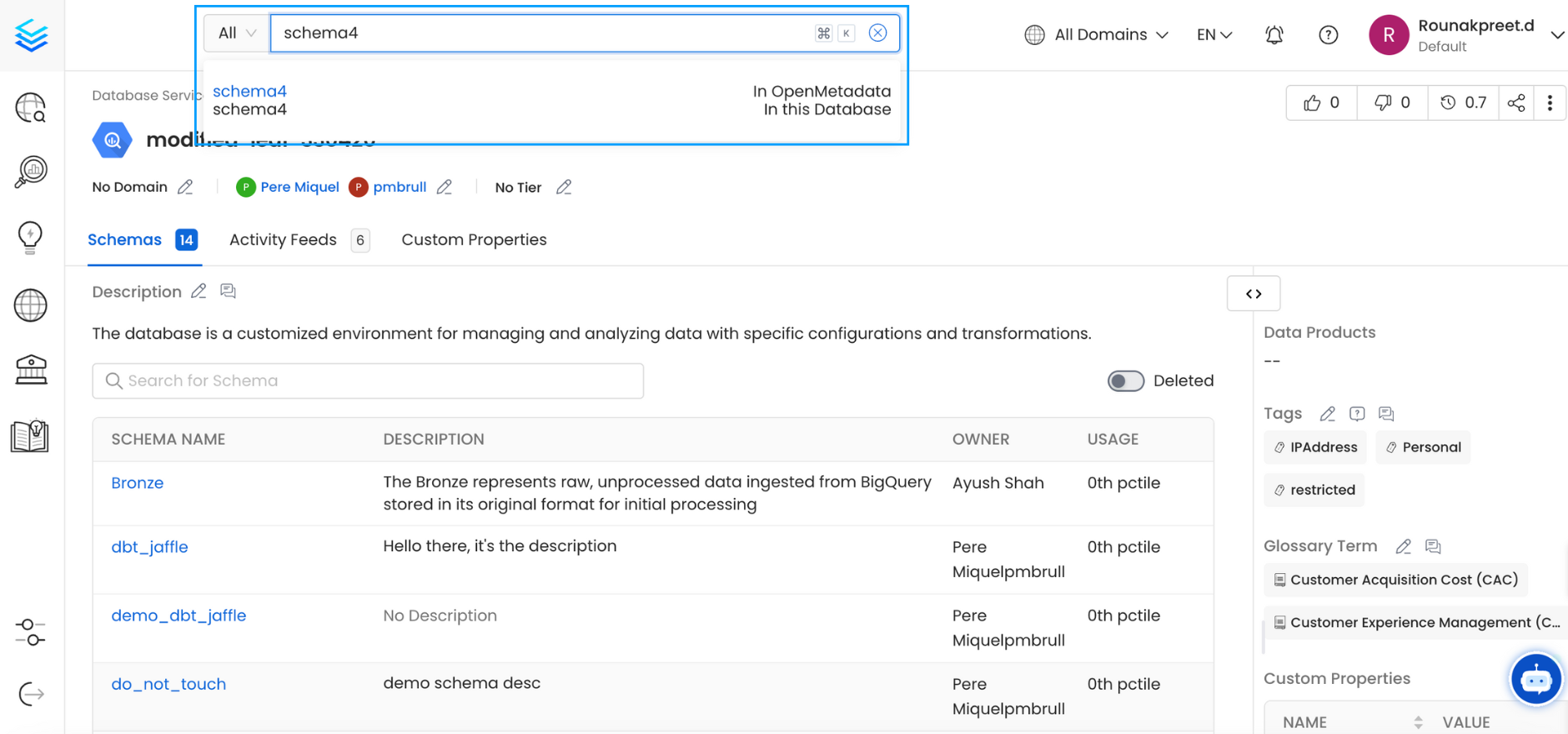Open Glossary book sidebar icon
Image resolution: width=1568 pixels, height=734 pixels.
coord(30,435)
